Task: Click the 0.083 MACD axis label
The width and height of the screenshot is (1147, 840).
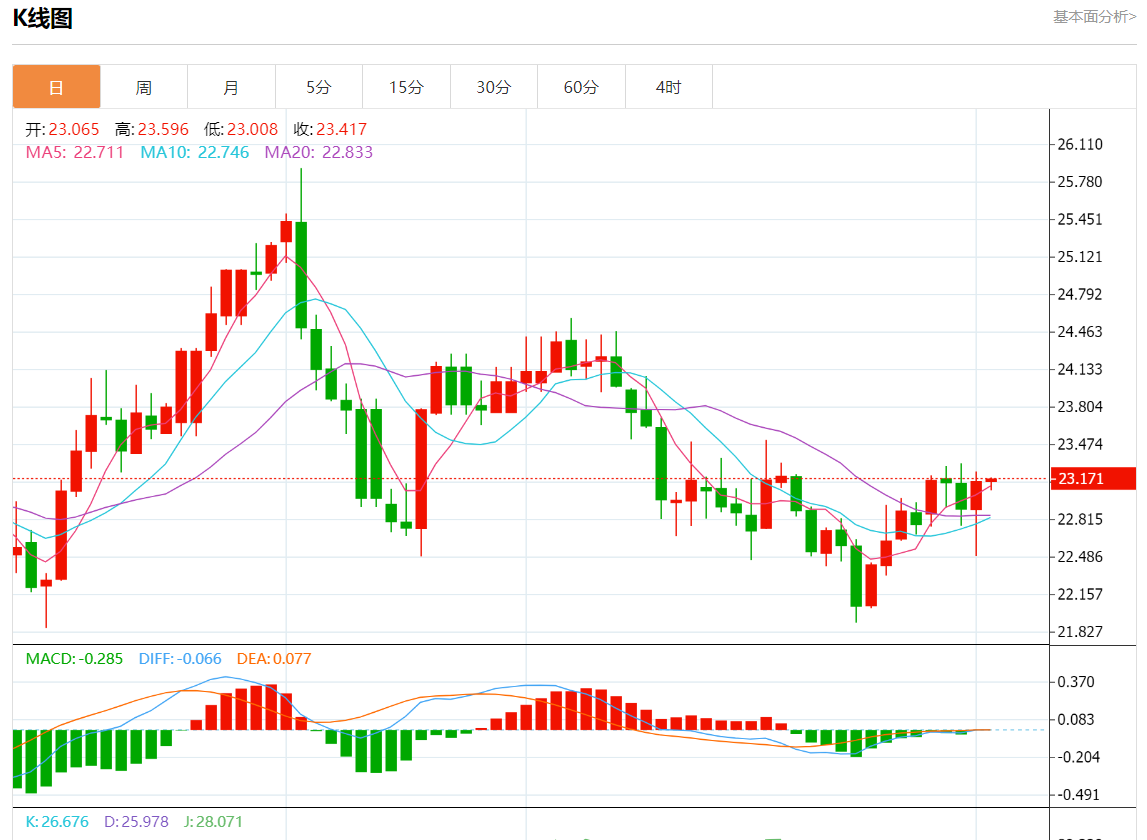Action: [x=1076, y=719]
